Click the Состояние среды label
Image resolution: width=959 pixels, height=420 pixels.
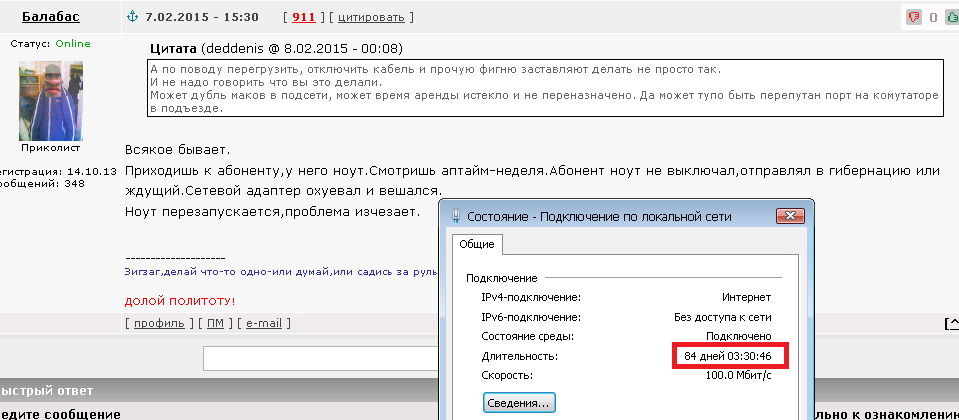point(528,336)
